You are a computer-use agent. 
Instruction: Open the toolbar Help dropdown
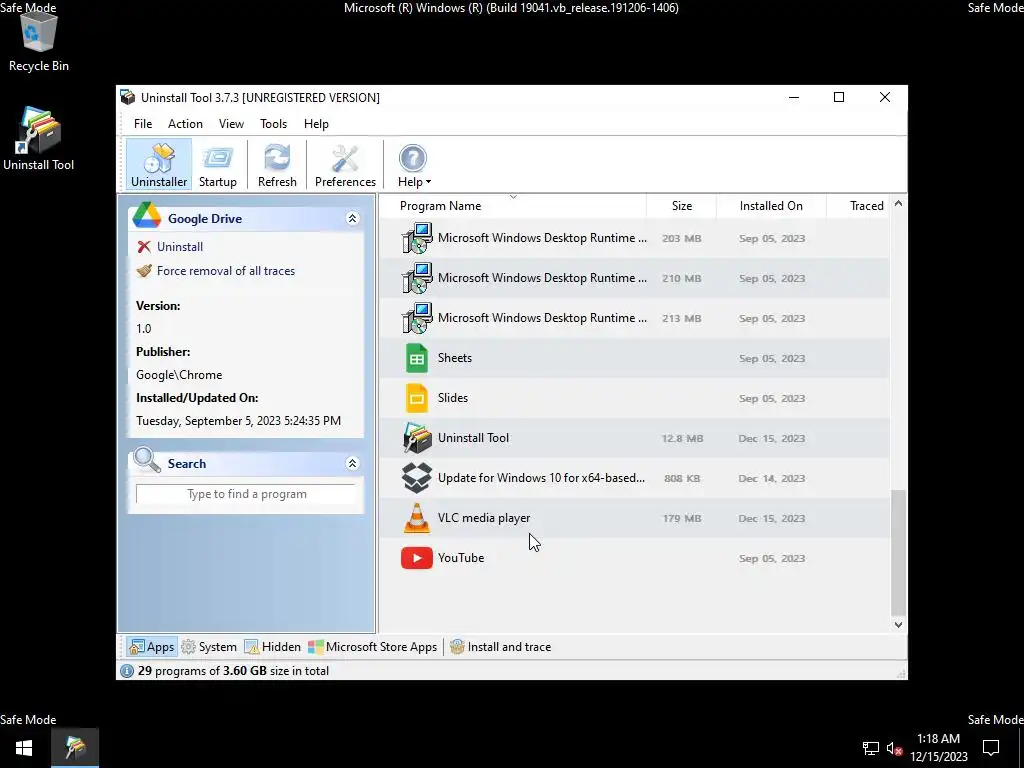coord(414,165)
